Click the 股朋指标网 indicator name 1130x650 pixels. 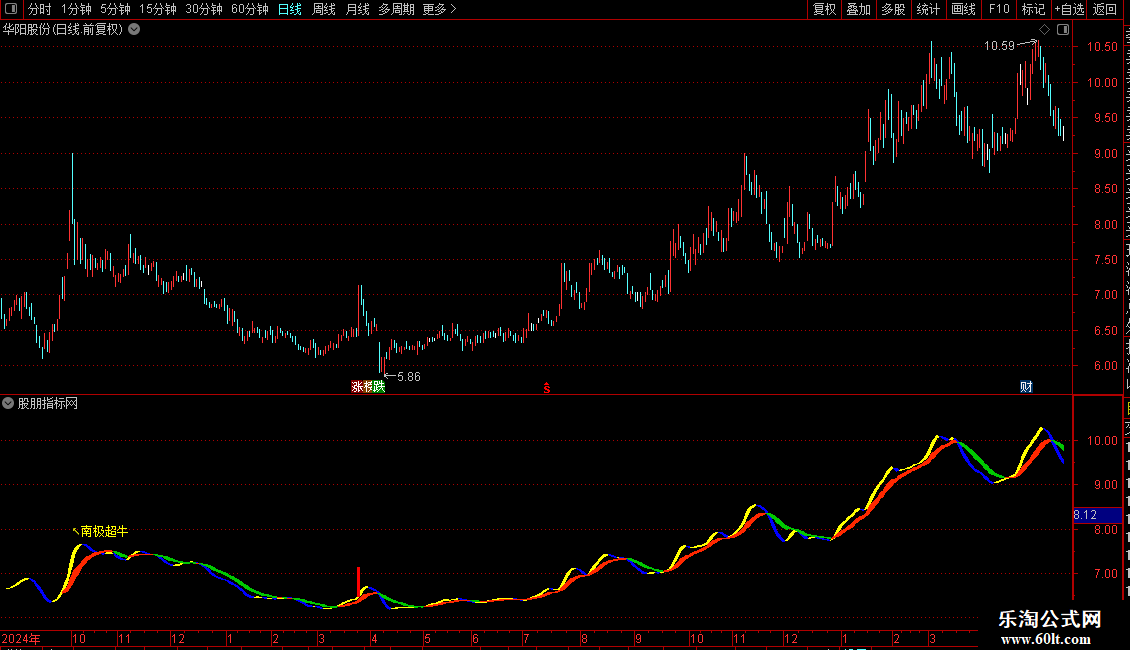click(48, 404)
